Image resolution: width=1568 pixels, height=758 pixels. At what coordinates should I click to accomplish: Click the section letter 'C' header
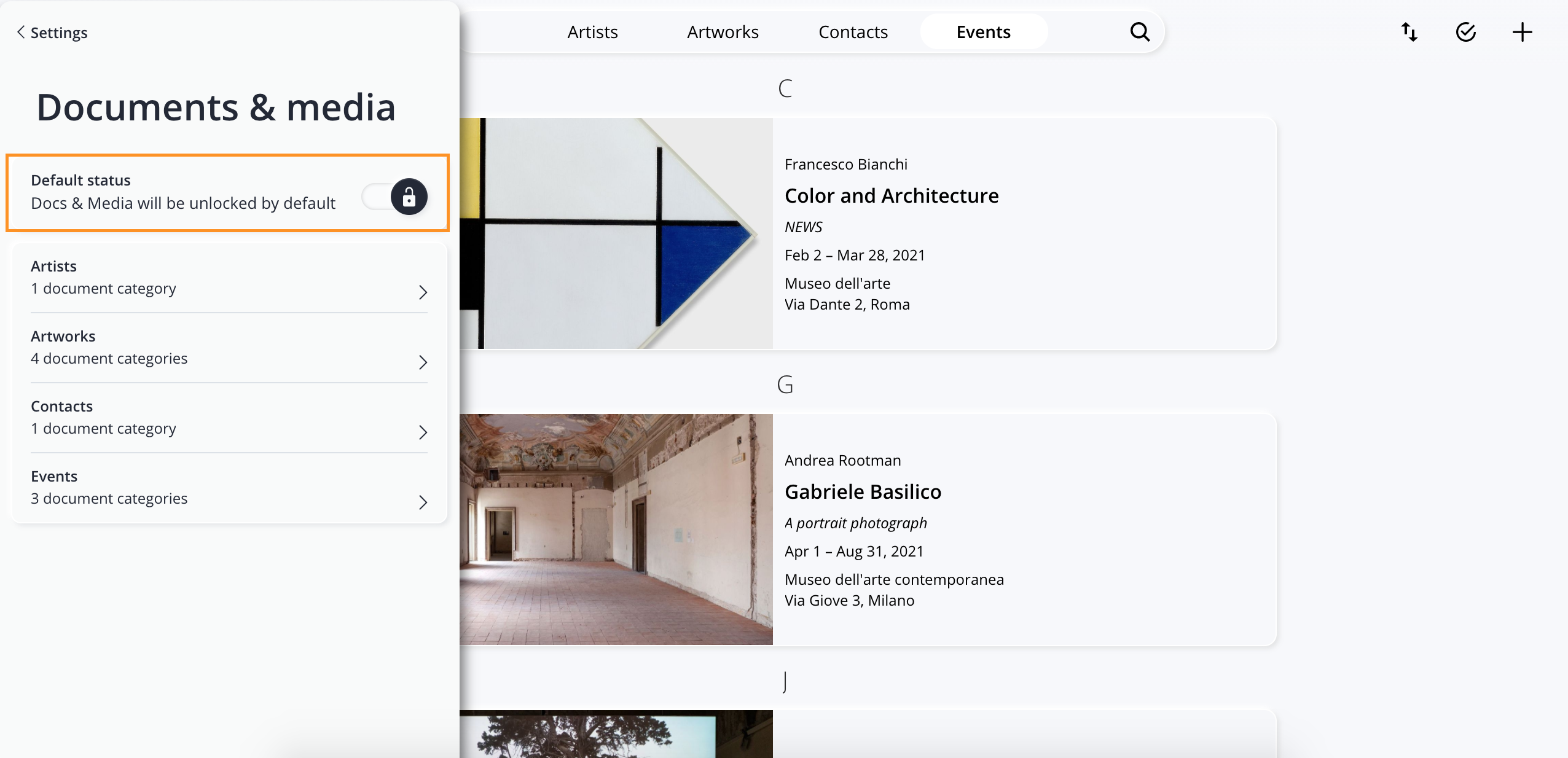click(x=785, y=88)
